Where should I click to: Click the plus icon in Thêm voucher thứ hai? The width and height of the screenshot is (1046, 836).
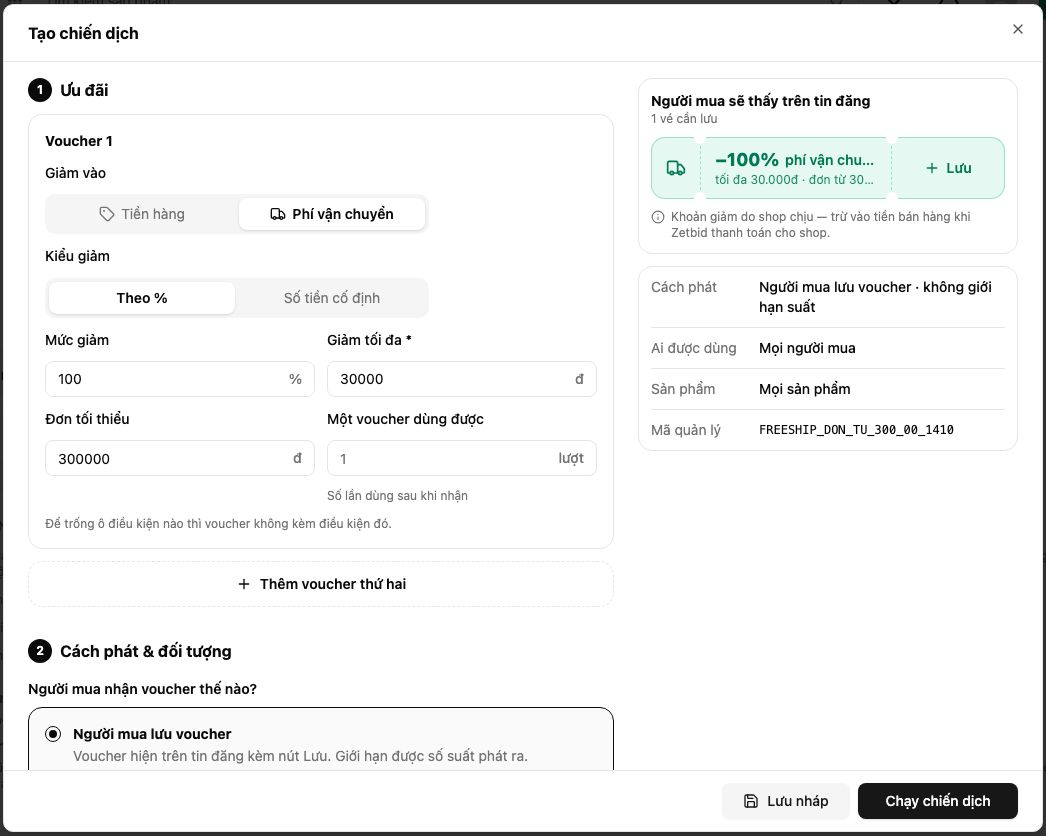[x=244, y=584]
